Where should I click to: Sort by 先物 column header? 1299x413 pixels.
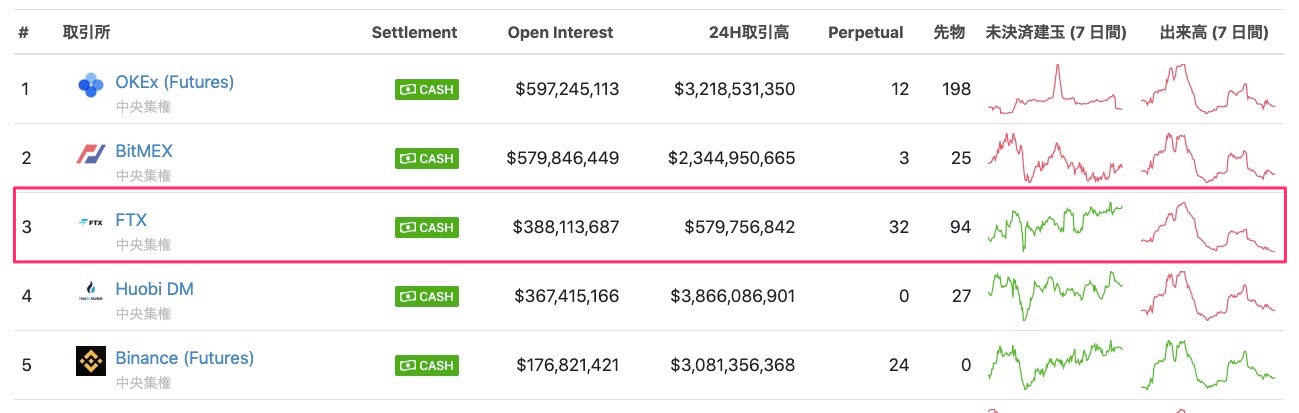[950, 32]
